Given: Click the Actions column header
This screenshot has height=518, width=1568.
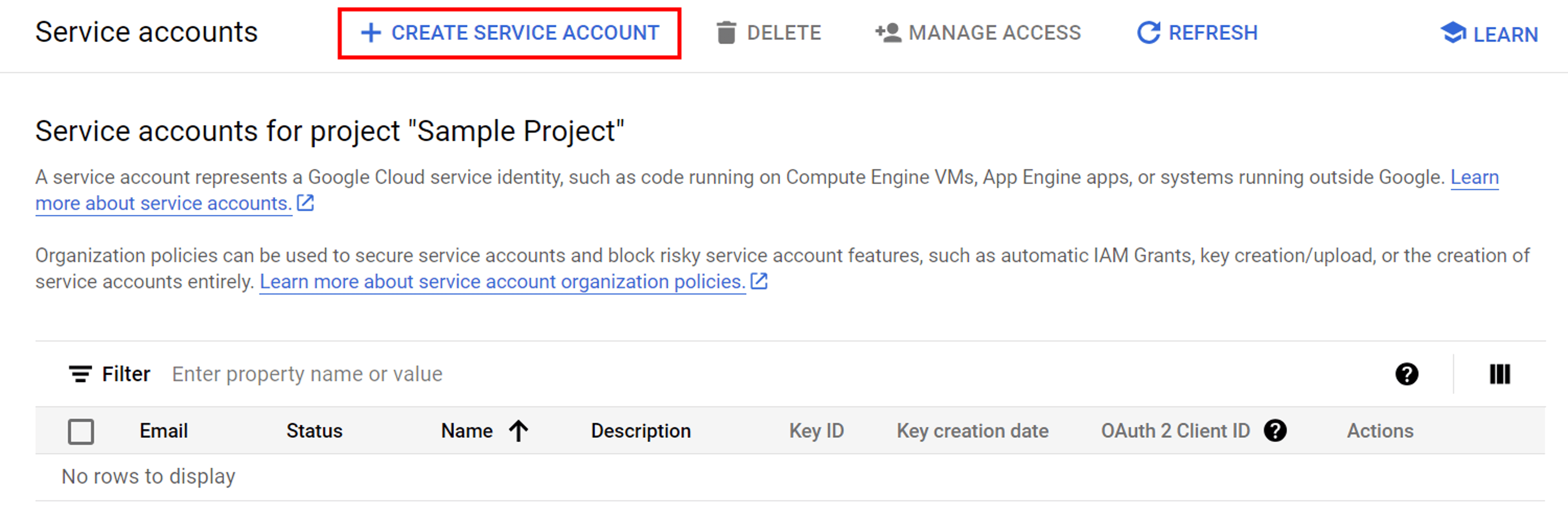Looking at the screenshot, I should [x=1380, y=431].
